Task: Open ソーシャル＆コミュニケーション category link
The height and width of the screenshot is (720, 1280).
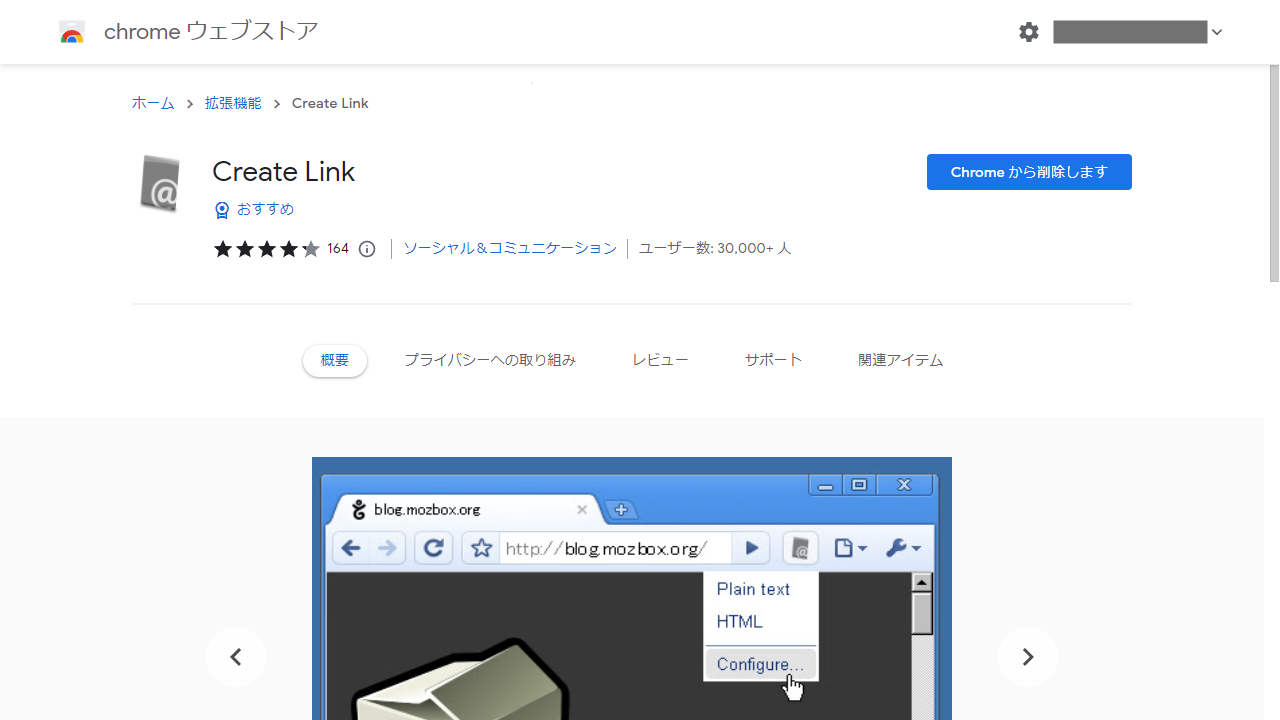Action: pyautogui.click(x=510, y=248)
